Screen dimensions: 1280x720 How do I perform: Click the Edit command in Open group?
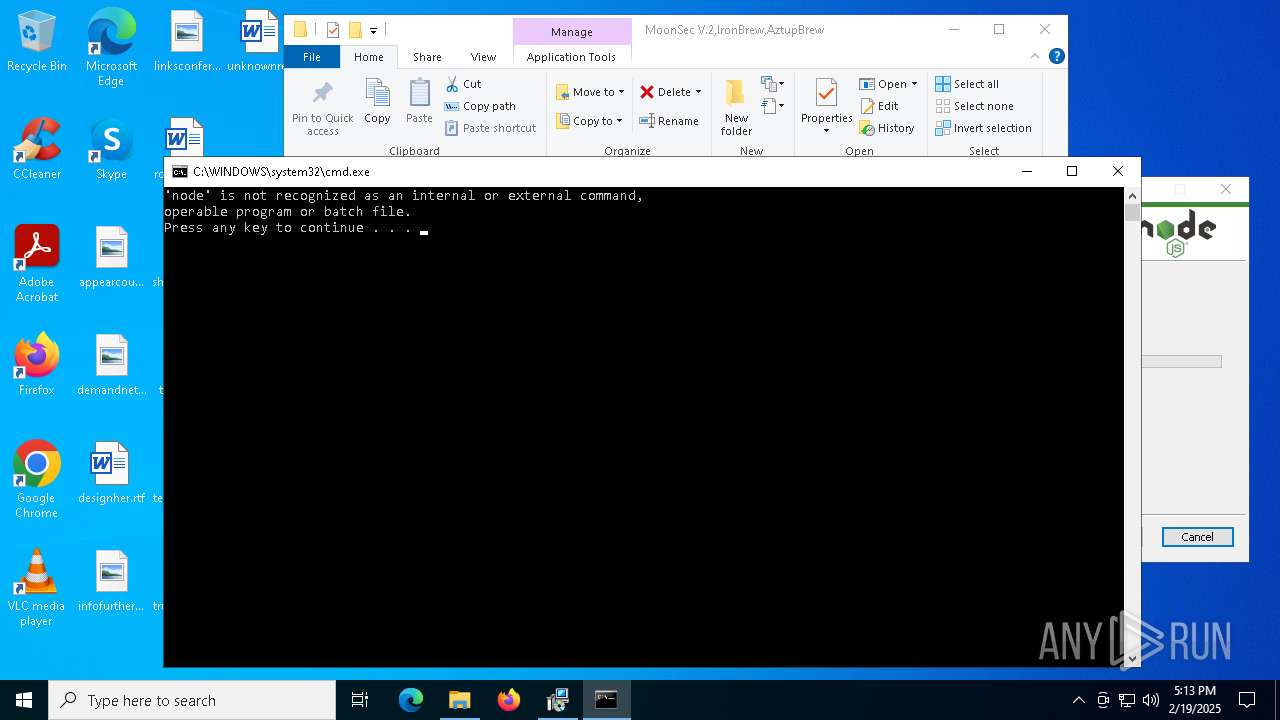point(879,106)
